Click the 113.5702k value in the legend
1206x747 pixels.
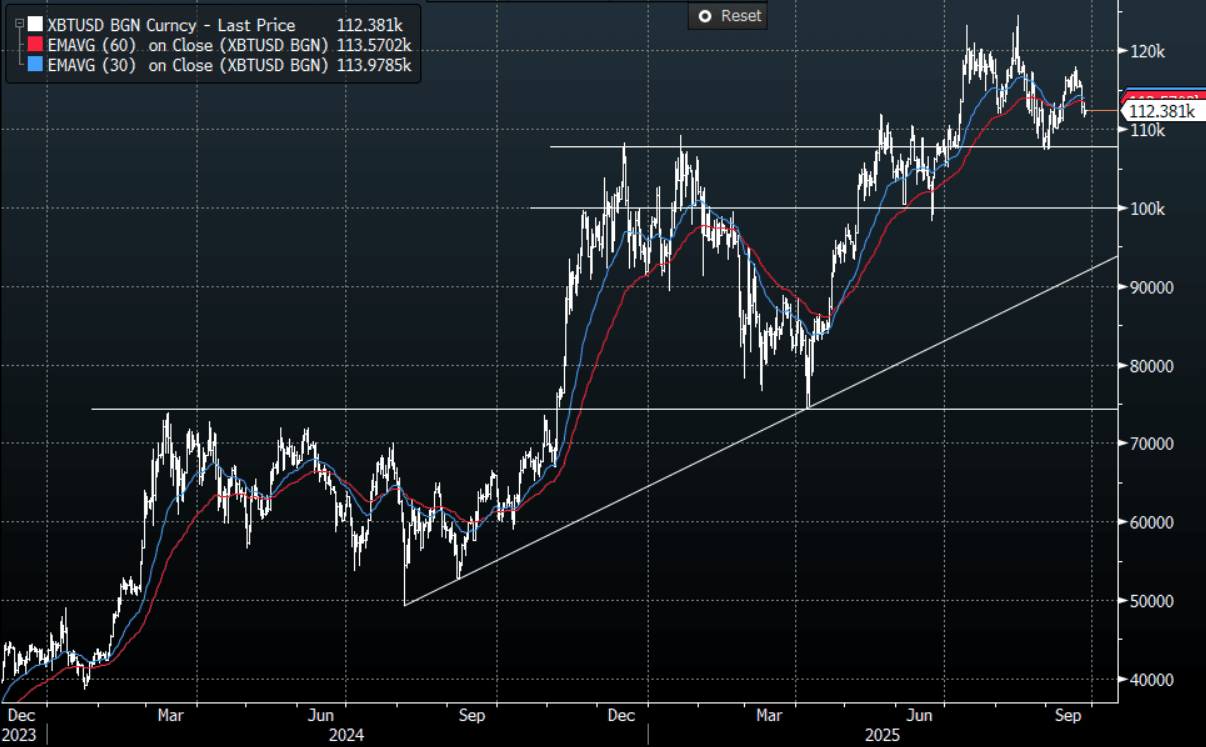[375, 44]
